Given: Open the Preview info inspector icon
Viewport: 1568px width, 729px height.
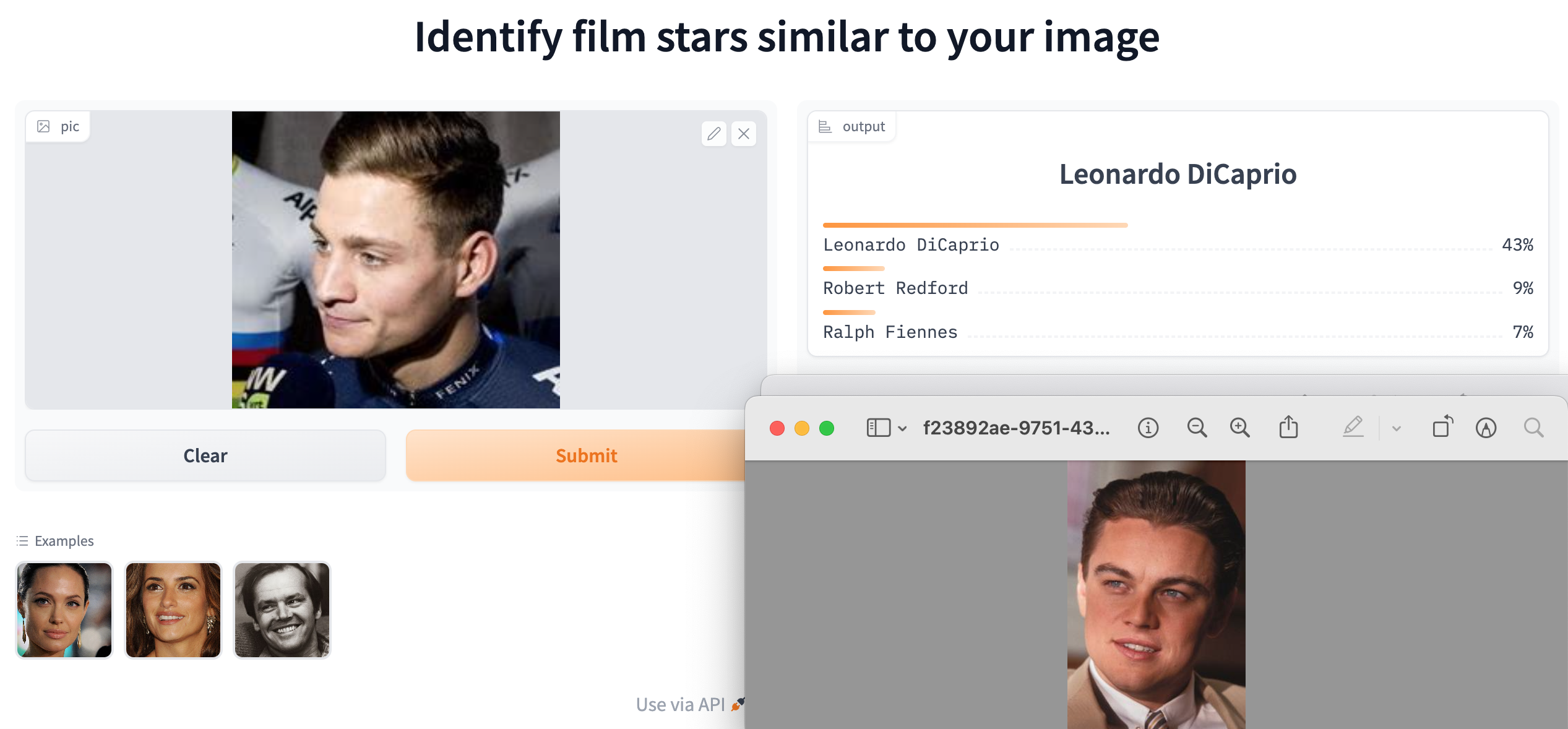Looking at the screenshot, I should pyautogui.click(x=1148, y=428).
